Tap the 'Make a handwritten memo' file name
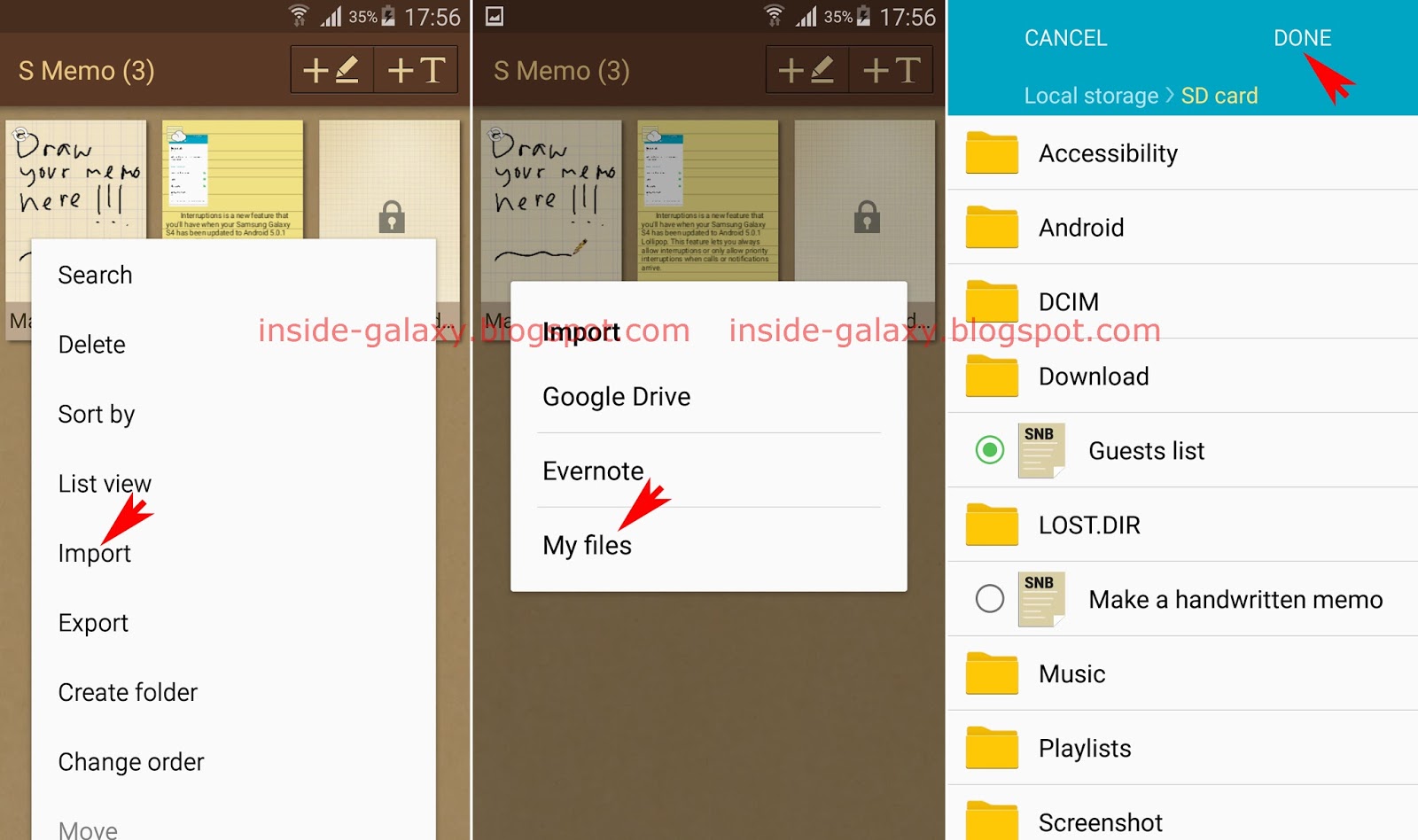Image resolution: width=1418 pixels, height=840 pixels. (x=1235, y=600)
